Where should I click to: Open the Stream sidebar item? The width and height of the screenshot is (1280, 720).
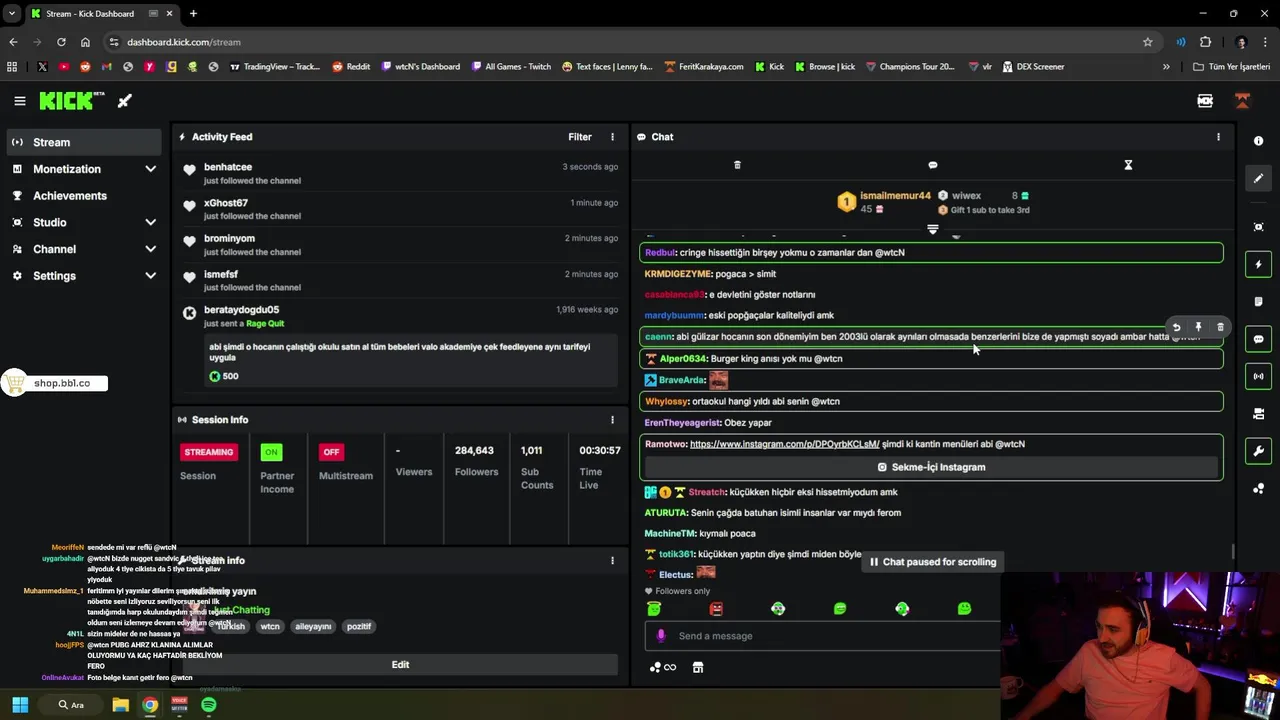[84, 142]
